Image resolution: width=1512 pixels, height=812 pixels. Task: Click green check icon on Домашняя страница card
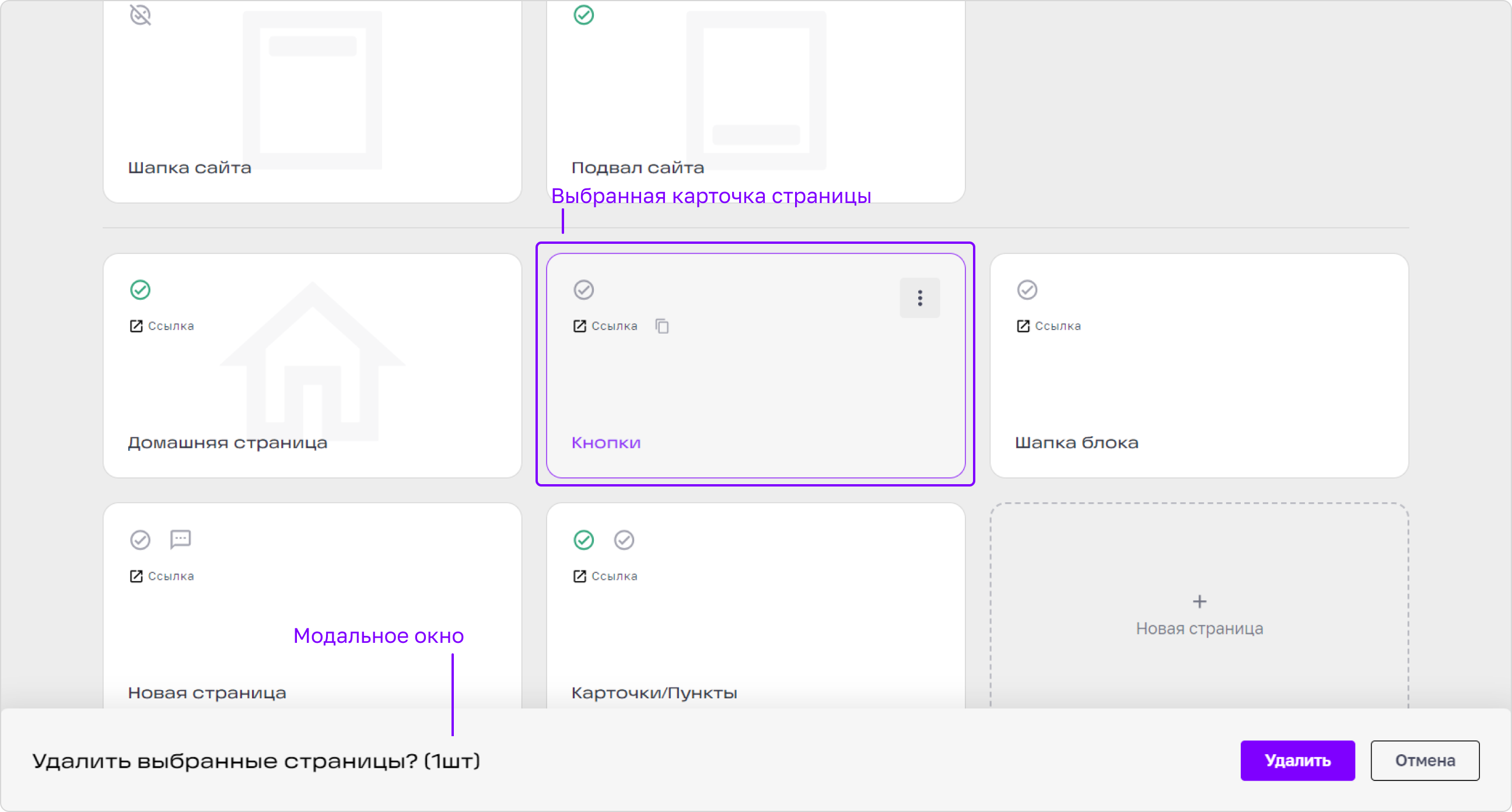click(140, 289)
